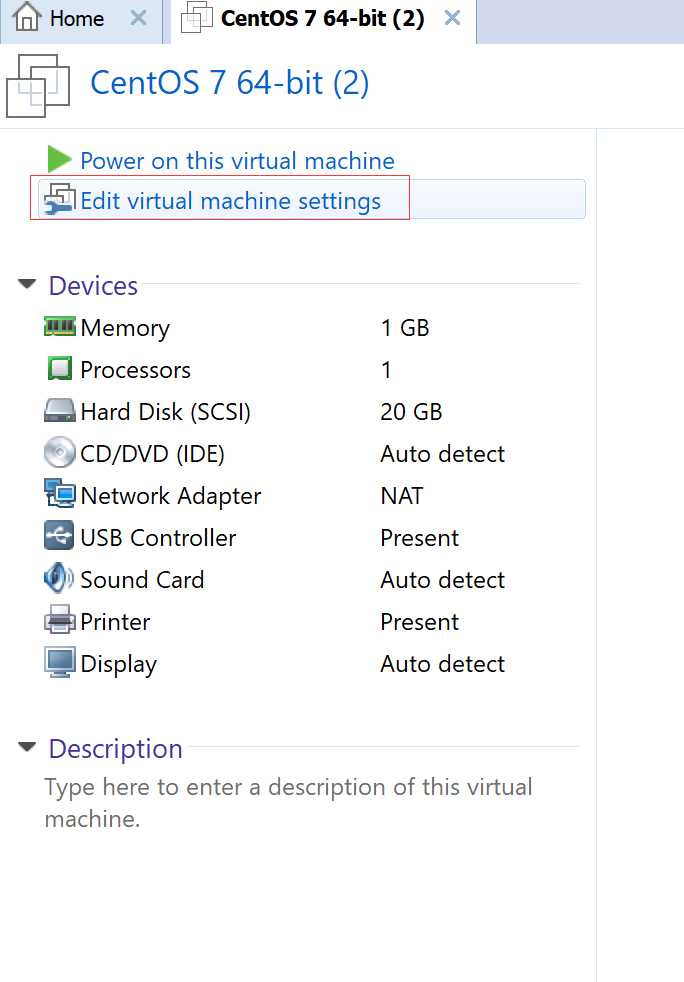The width and height of the screenshot is (684, 982).
Task: Click the Display monitor icon
Action: click(60, 663)
